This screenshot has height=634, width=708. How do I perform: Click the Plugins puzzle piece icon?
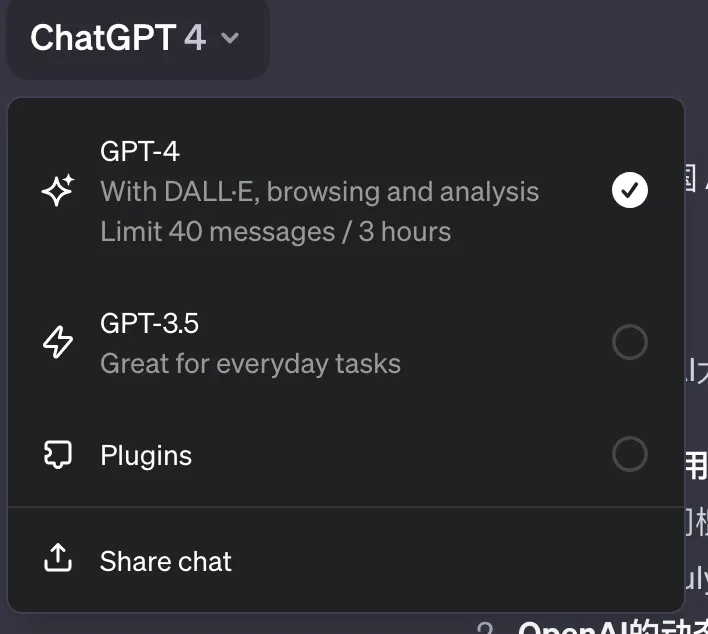click(x=58, y=454)
